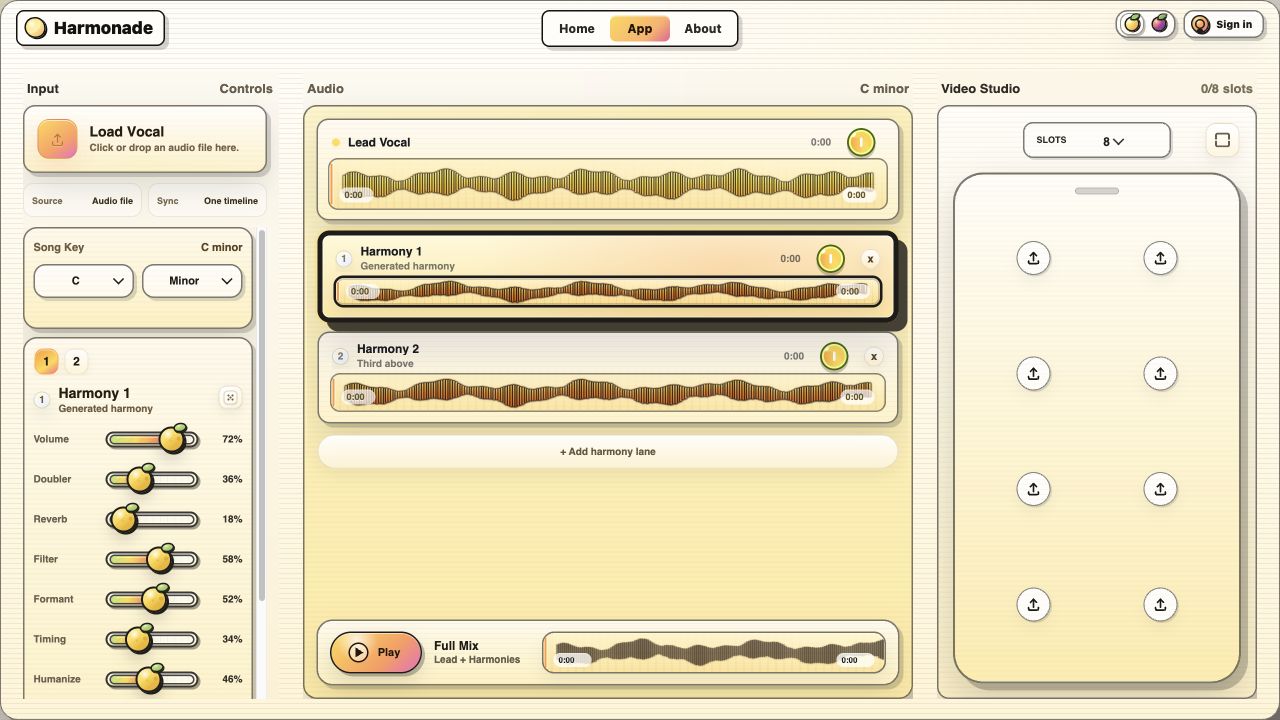Image resolution: width=1280 pixels, height=720 pixels.
Task: Click the "Third above" subtitle text
Action: (x=385, y=364)
